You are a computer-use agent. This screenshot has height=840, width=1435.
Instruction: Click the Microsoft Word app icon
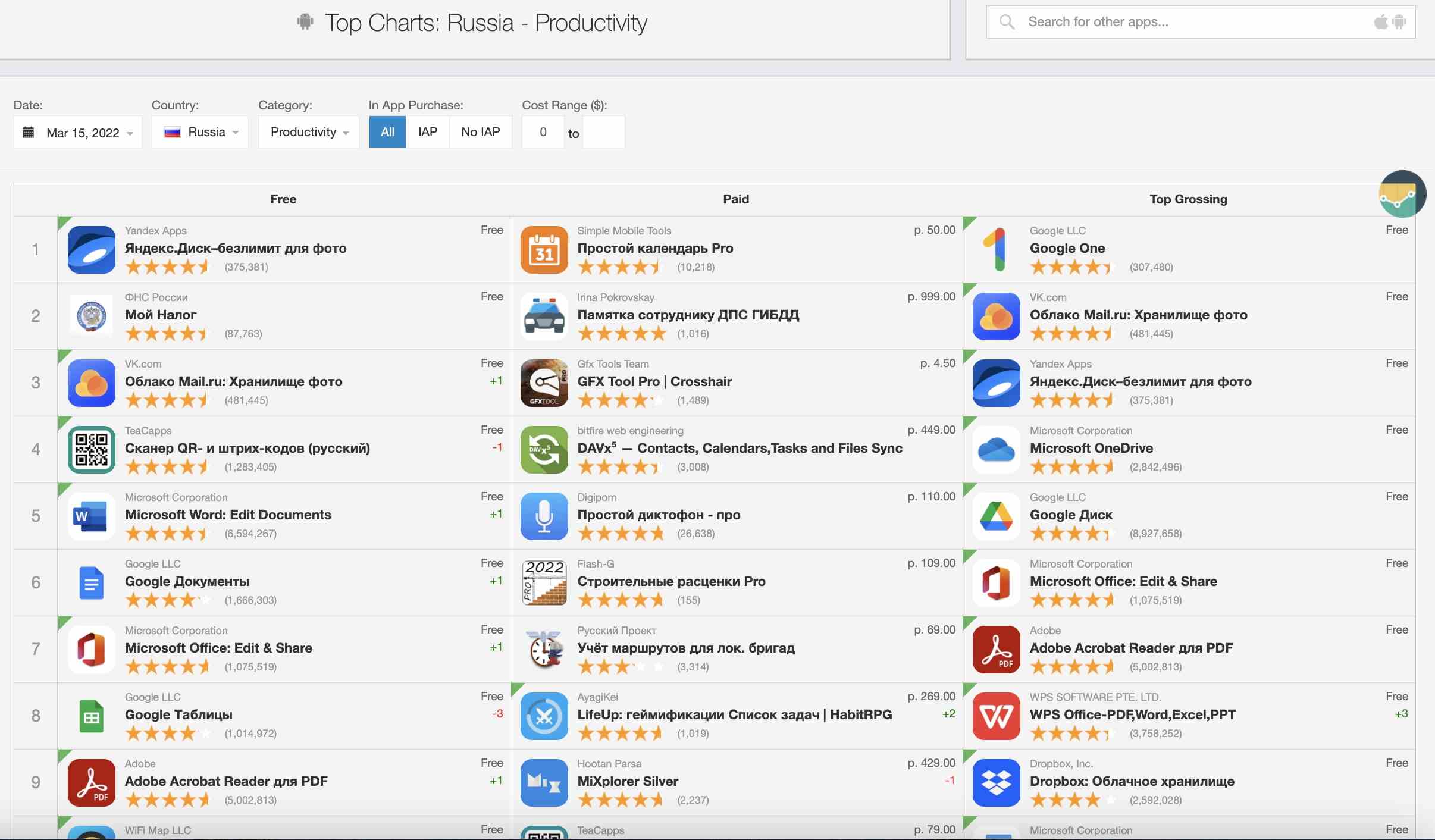[x=91, y=516]
